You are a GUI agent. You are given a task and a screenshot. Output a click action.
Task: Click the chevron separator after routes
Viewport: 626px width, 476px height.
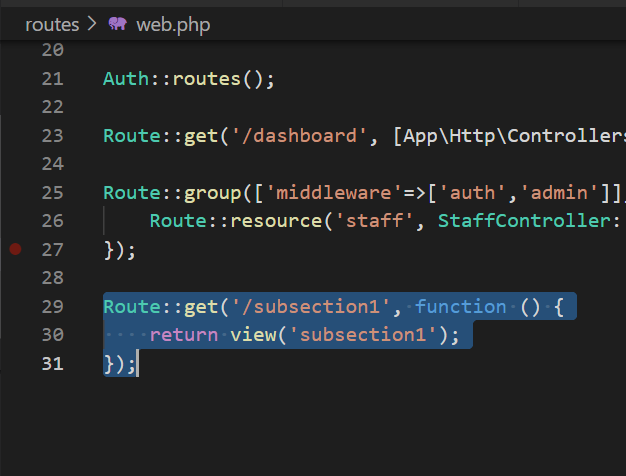coord(93,24)
